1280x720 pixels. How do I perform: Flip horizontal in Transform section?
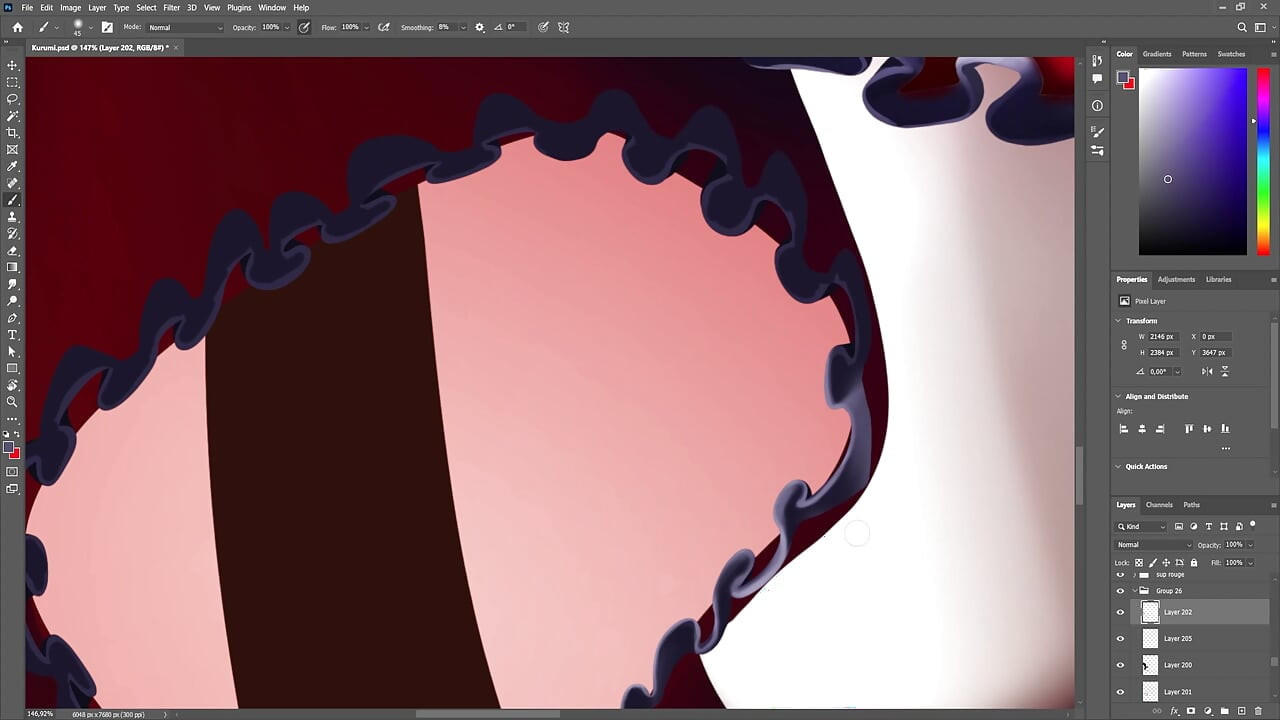tap(1207, 371)
